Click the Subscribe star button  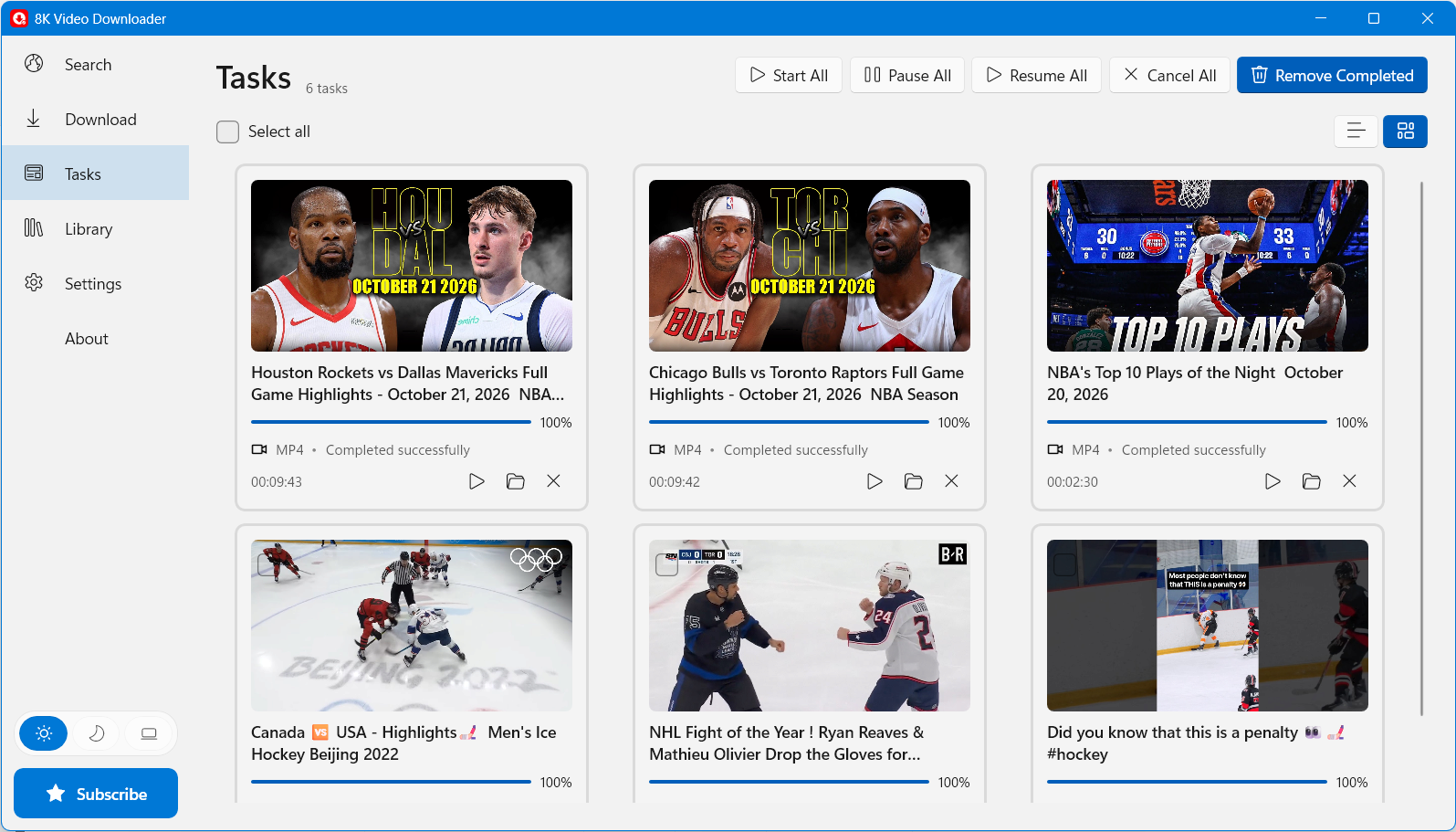click(x=96, y=794)
